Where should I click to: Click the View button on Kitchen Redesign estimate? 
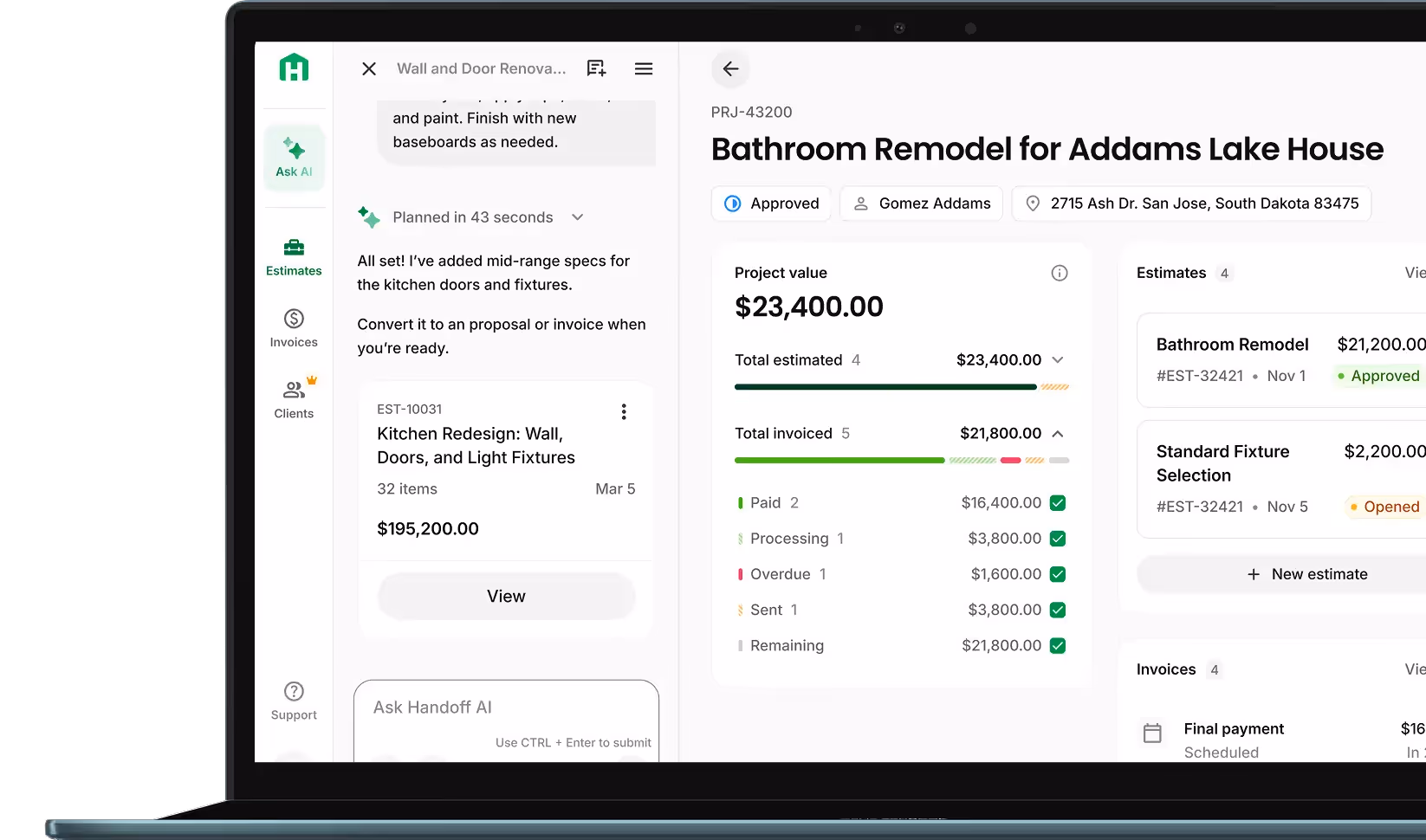point(507,596)
